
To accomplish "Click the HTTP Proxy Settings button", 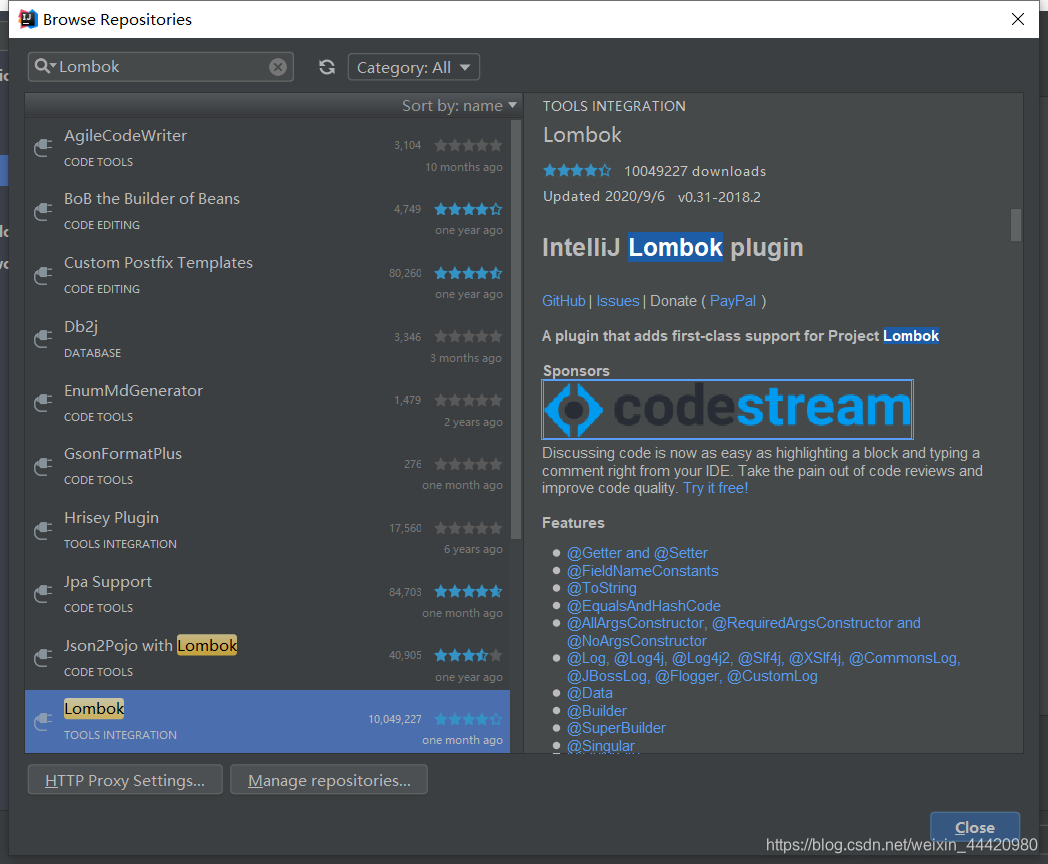I will pyautogui.click(x=125, y=780).
